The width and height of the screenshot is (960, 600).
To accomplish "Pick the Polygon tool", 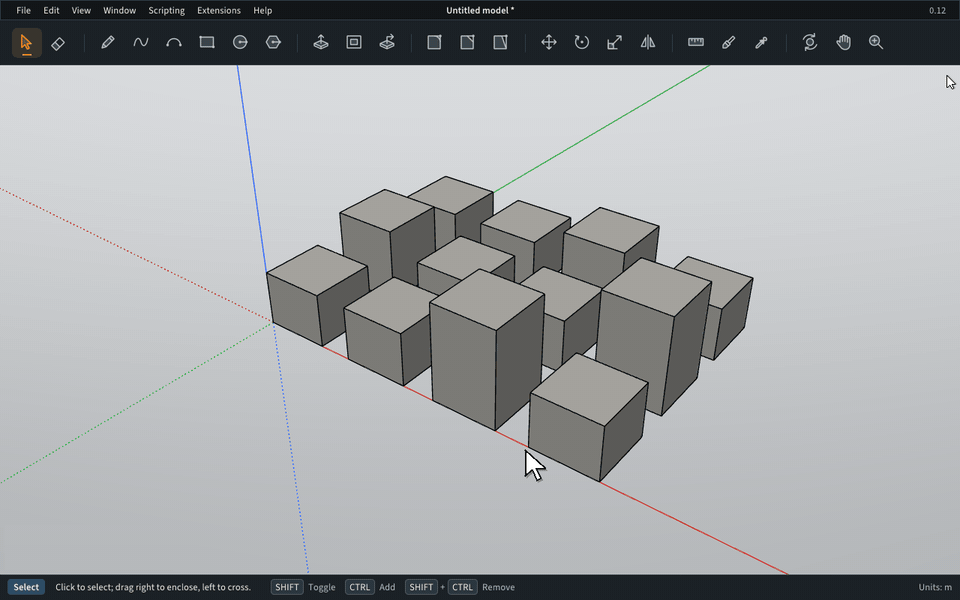I will coord(273,43).
